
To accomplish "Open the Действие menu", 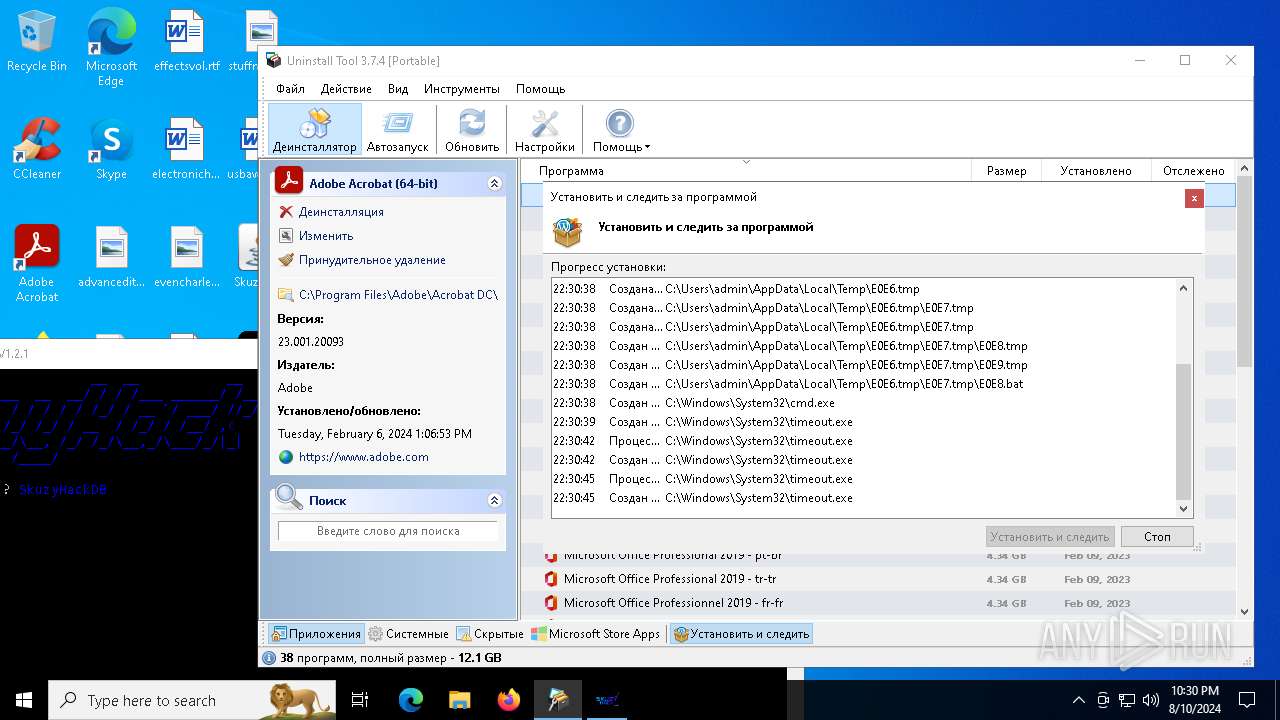I will 346,89.
